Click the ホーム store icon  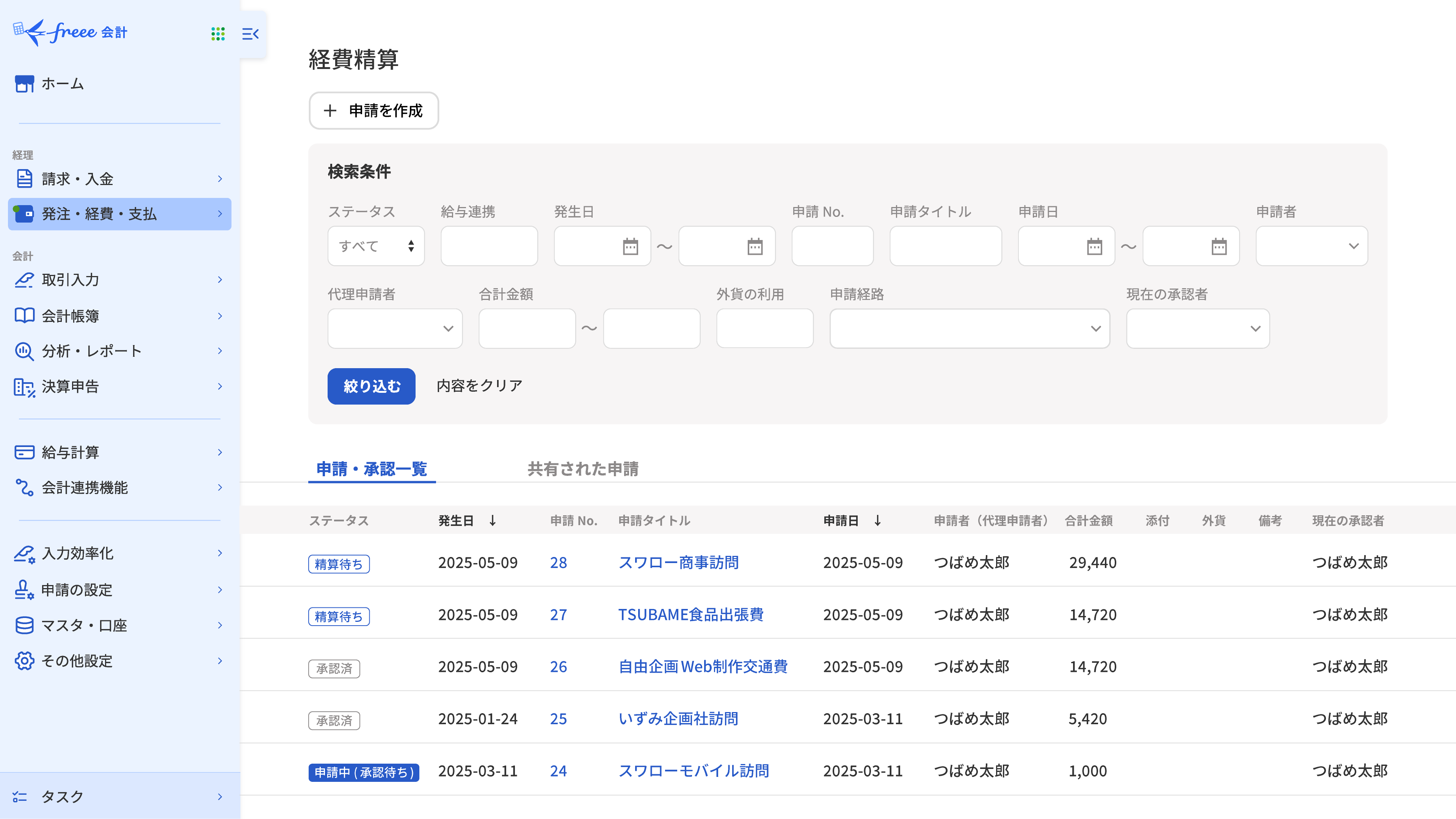pyautogui.click(x=24, y=84)
